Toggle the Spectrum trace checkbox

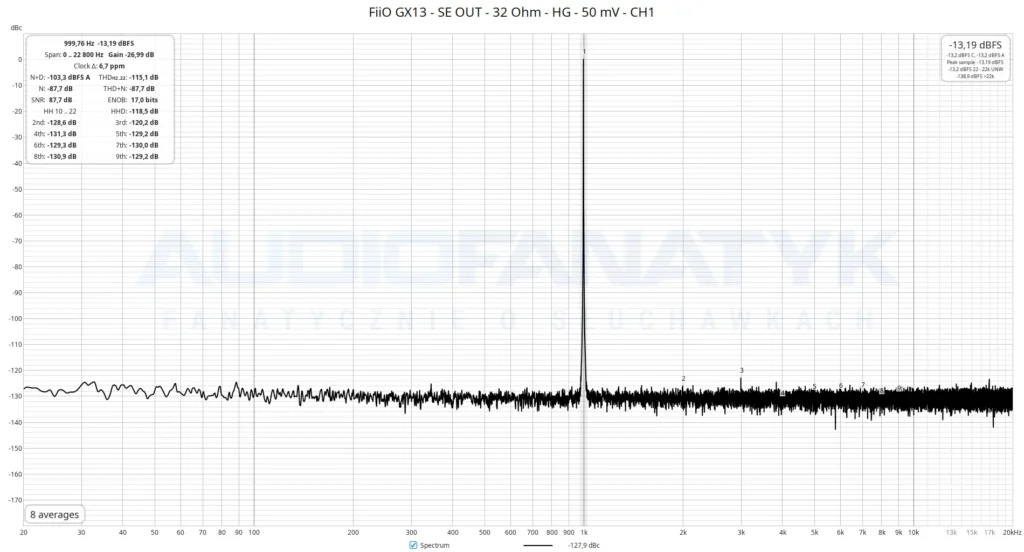[x=413, y=545]
